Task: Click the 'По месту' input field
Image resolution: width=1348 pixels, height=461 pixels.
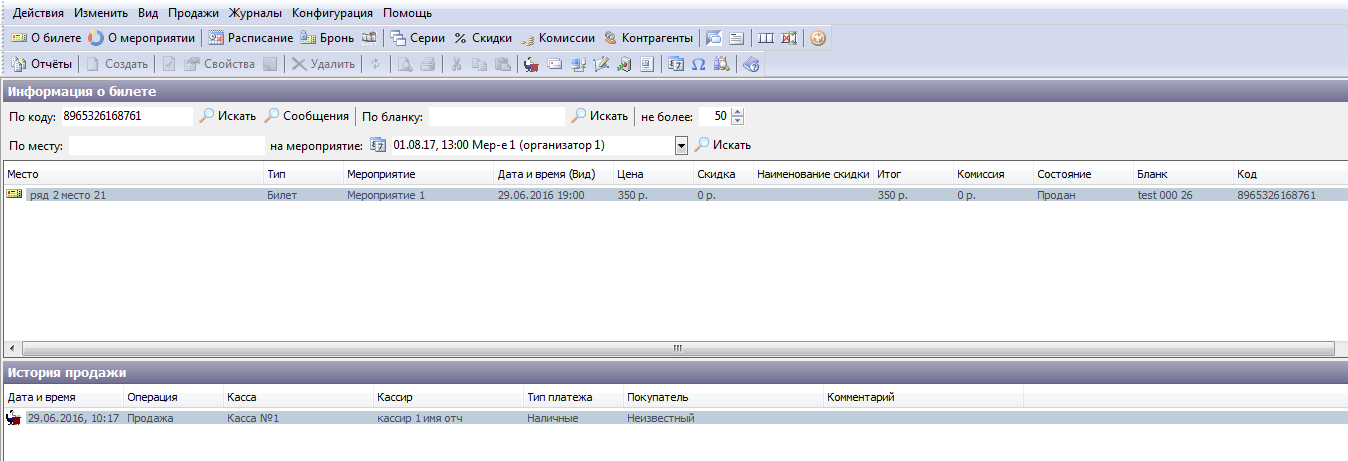Action: pyautogui.click(x=166, y=146)
